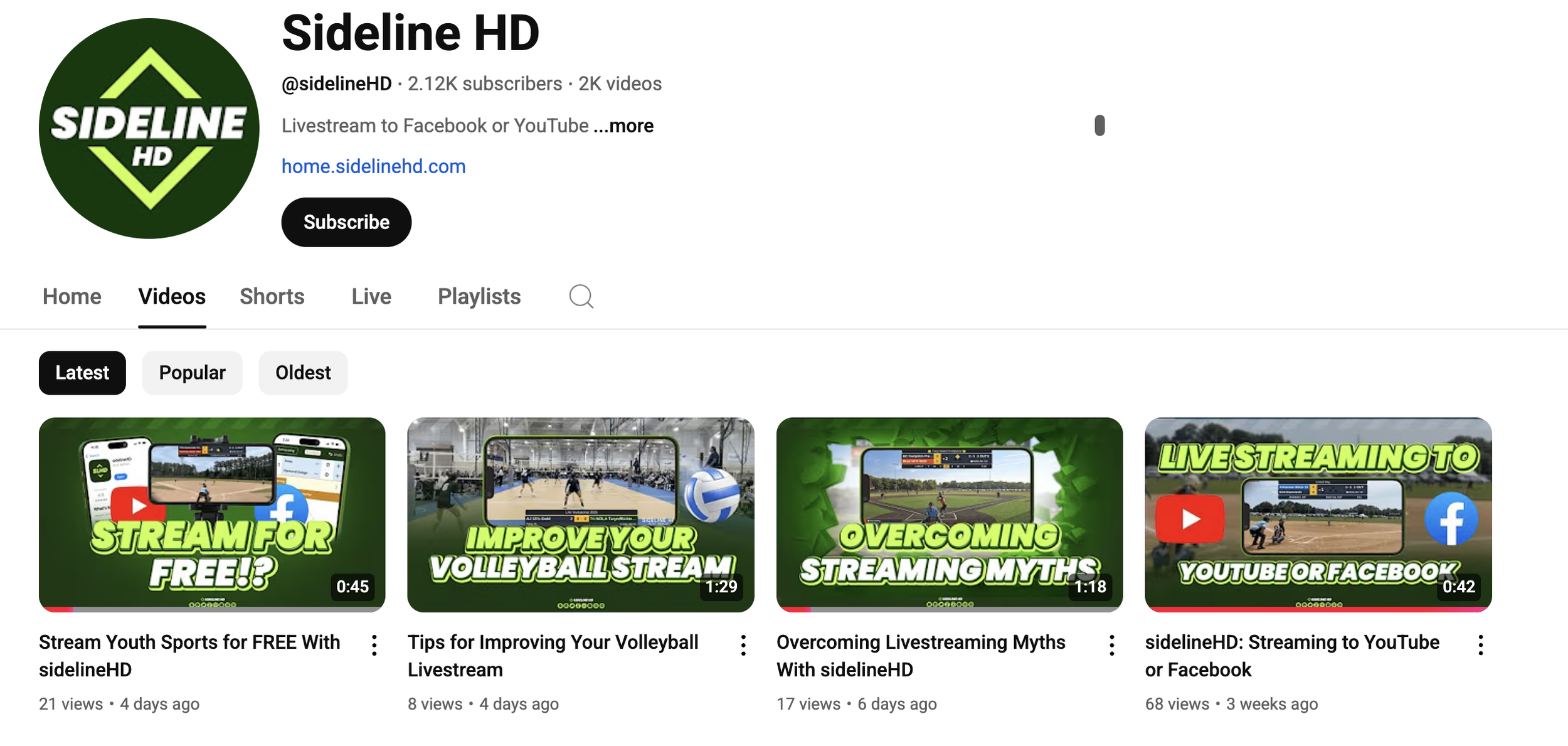Viewport: 1568px width, 746px height.
Task: Click the Livestreaming to YouTube or Facebook thumbnail
Action: 1318,514
